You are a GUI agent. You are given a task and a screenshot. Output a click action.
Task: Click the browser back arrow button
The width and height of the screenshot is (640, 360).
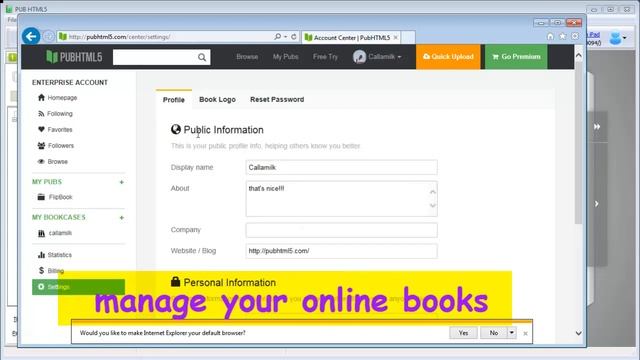[x=31, y=36]
